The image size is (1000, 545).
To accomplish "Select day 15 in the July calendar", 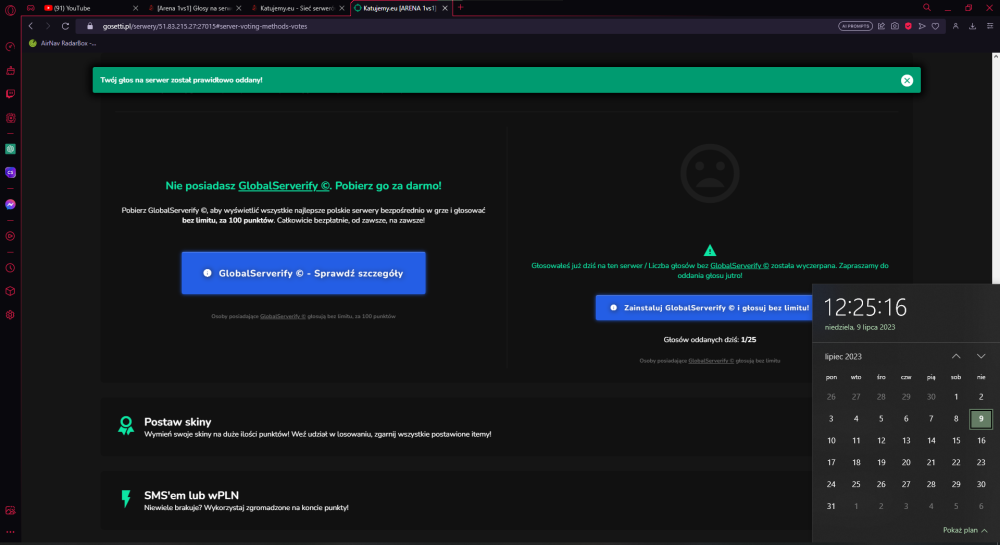I will point(956,440).
